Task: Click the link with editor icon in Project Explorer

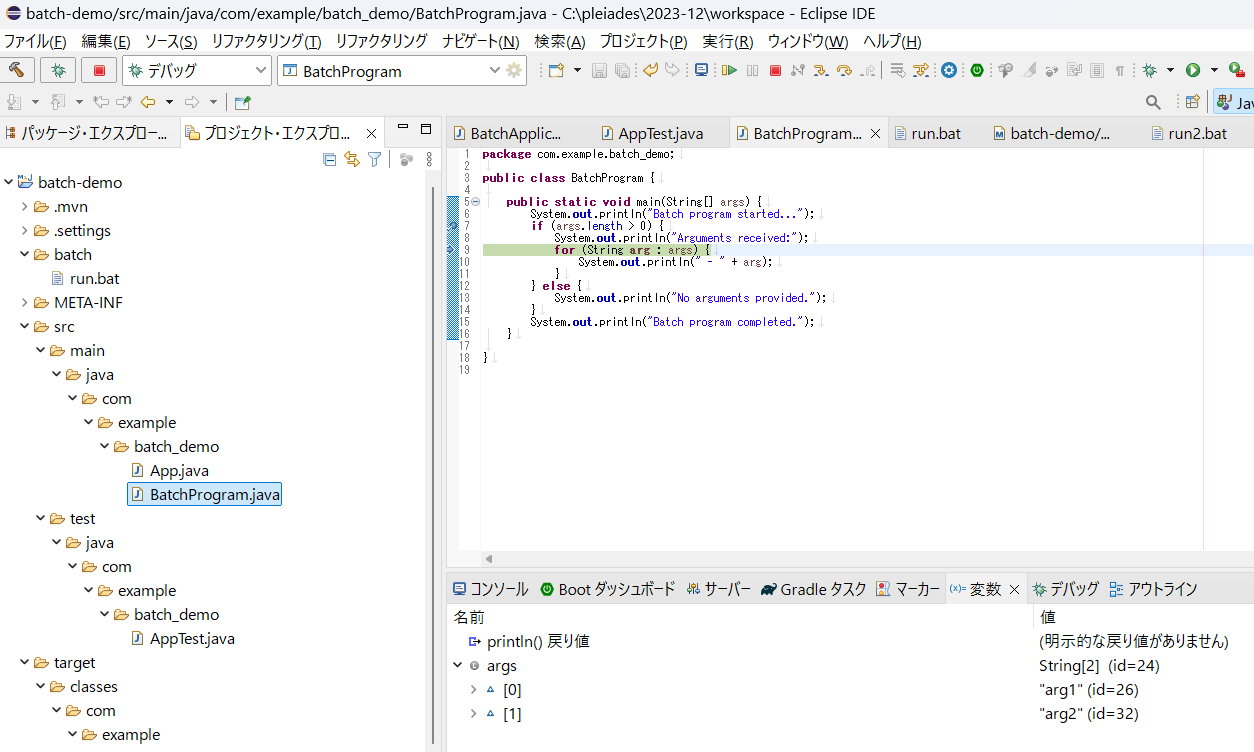Action: point(352,159)
